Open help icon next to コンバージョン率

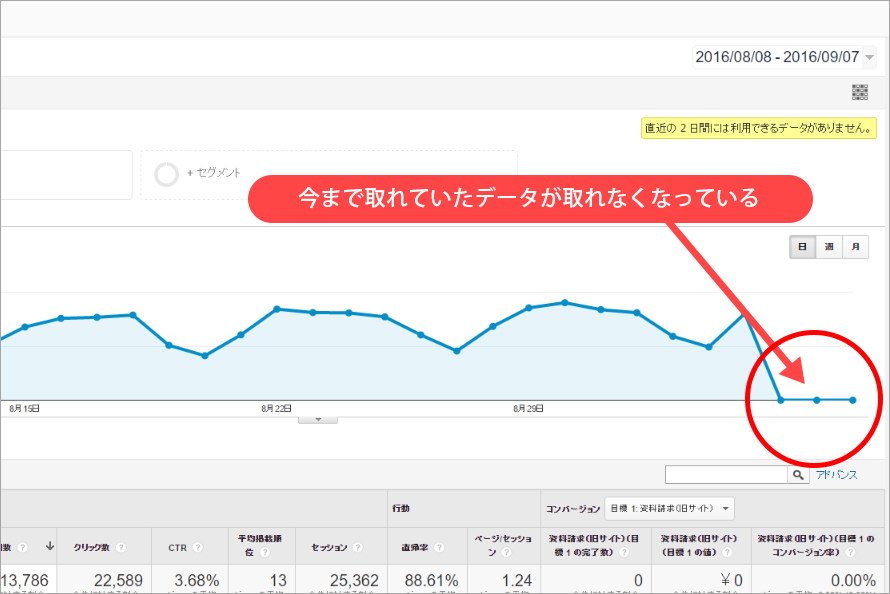tap(850, 553)
